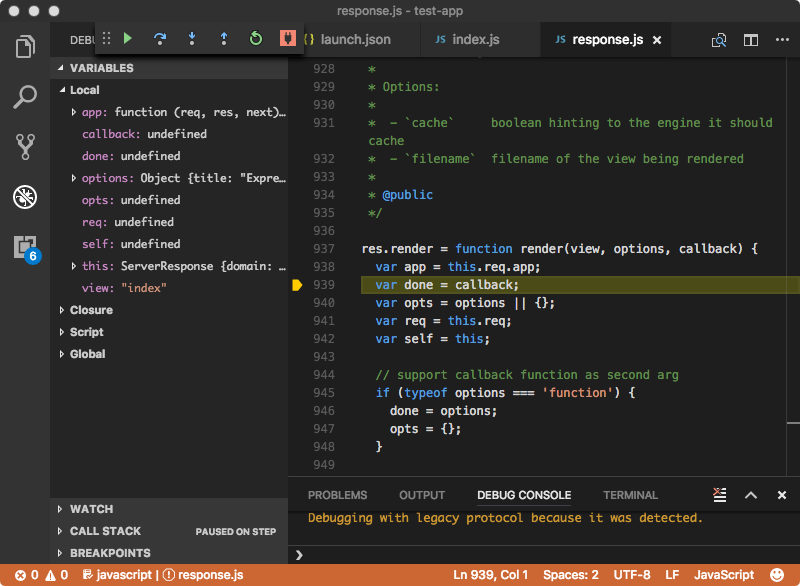Clear the debug console output

pos(719,495)
